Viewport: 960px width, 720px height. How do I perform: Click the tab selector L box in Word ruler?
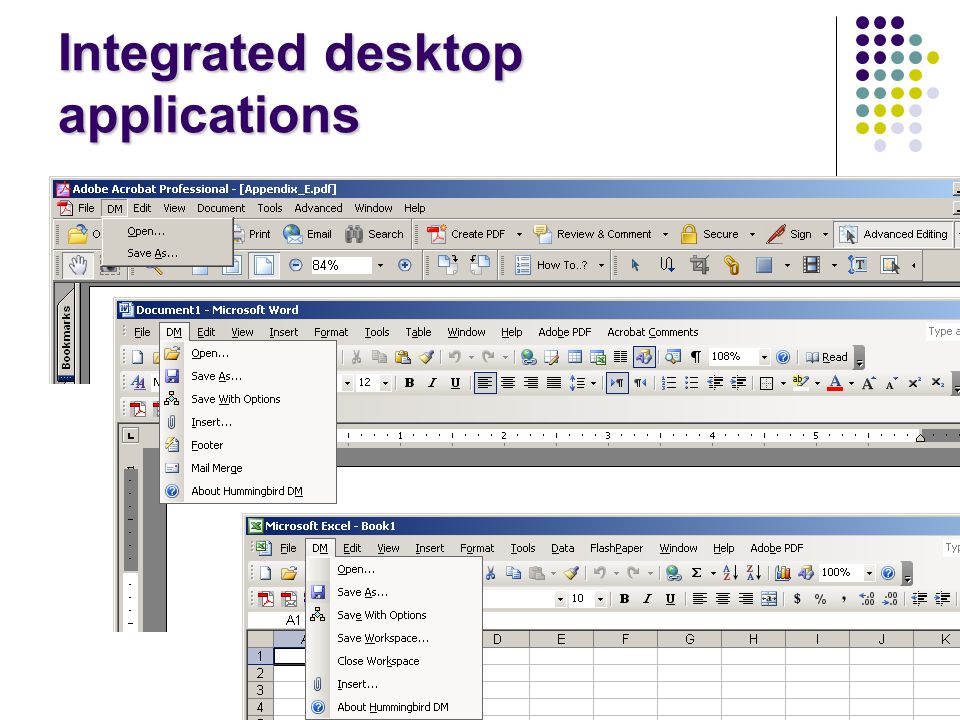coord(130,436)
